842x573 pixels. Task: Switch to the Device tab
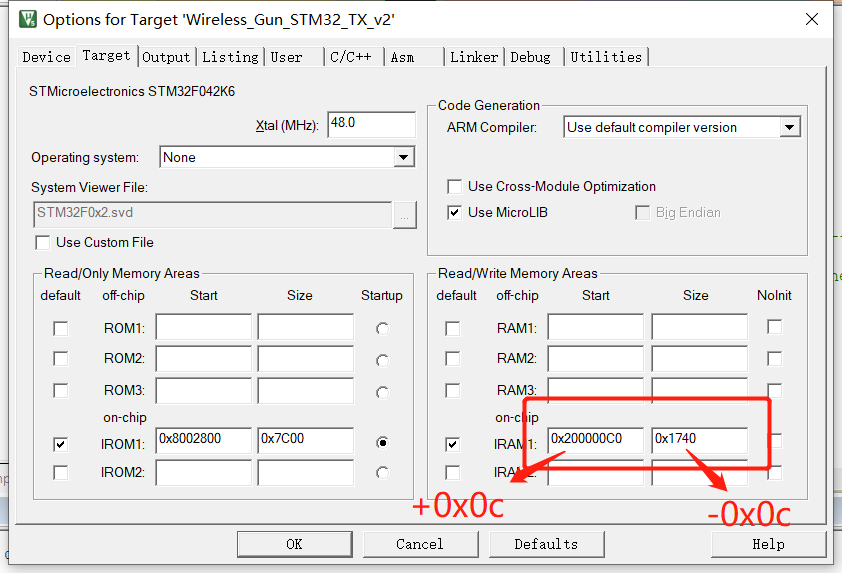click(46, 57)
